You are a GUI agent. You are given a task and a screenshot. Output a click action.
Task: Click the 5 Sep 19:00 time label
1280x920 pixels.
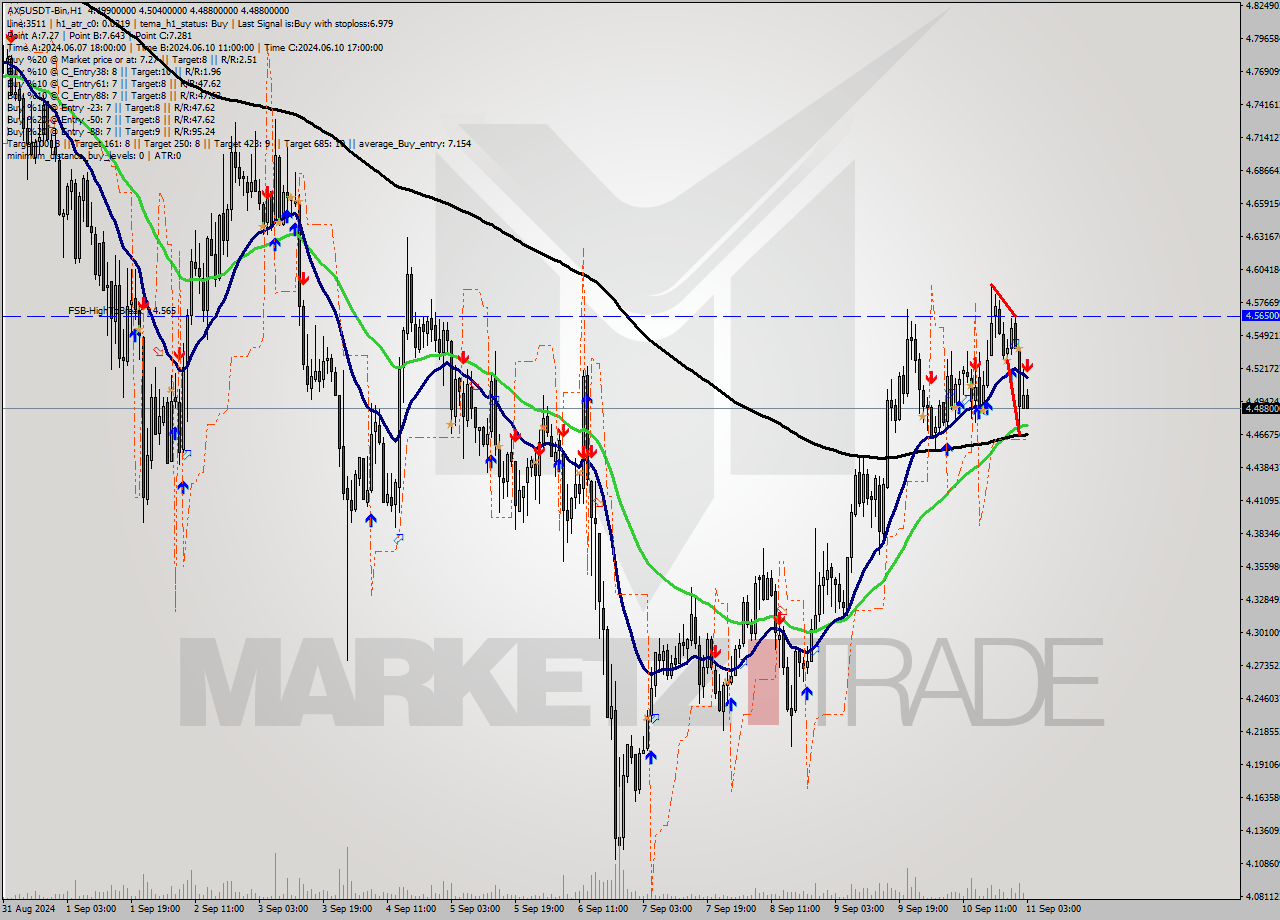(x=538, y=909)
